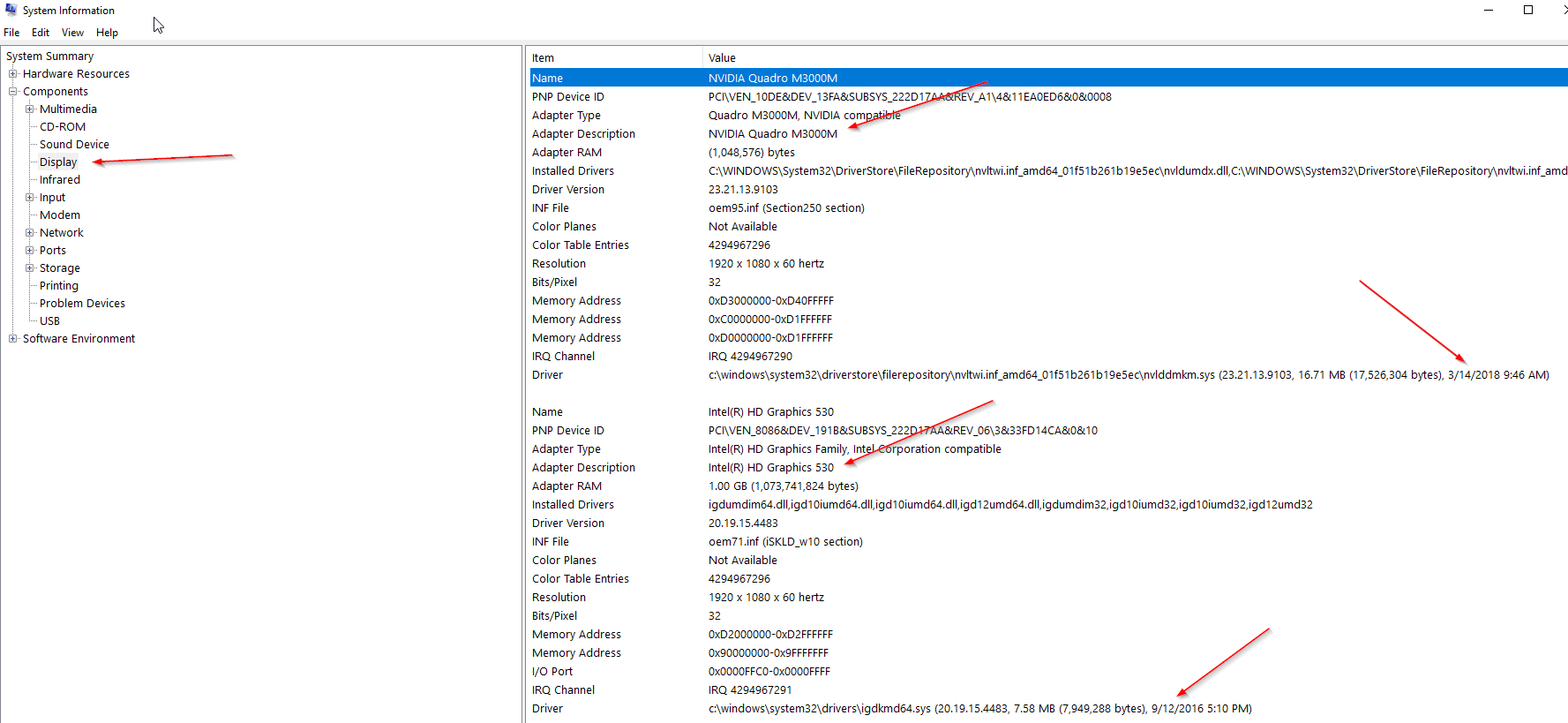Expand the Software Environment node
The height and width of the screenshot is (723, 1568).
point(13,339)
